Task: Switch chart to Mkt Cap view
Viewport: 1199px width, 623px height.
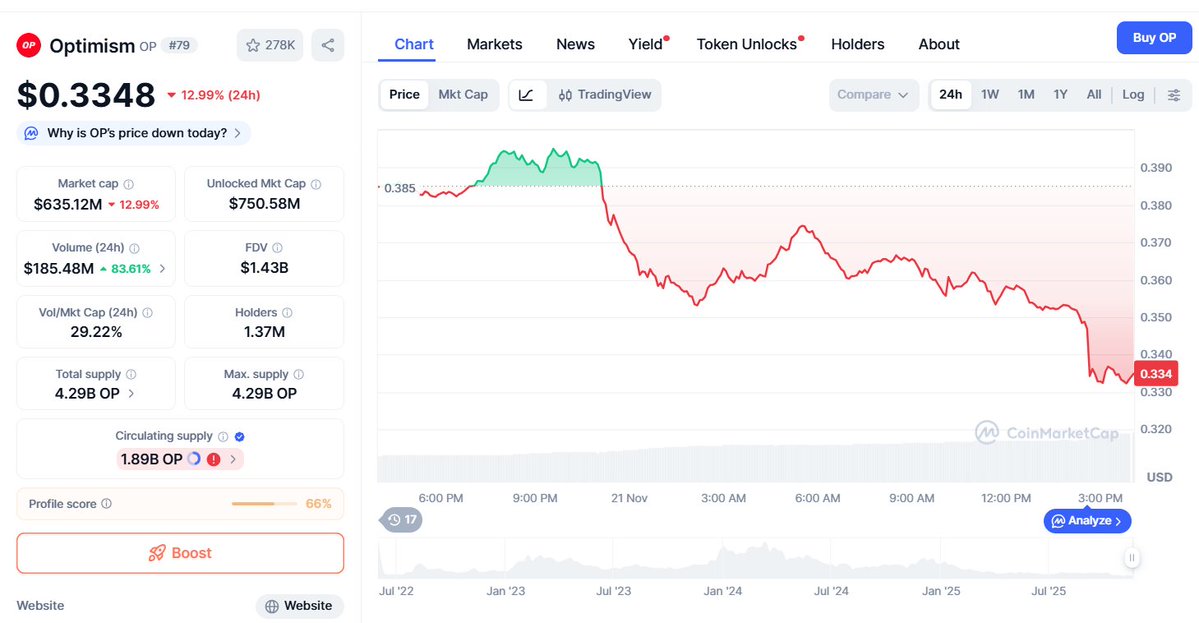Action: coord(463,94)
